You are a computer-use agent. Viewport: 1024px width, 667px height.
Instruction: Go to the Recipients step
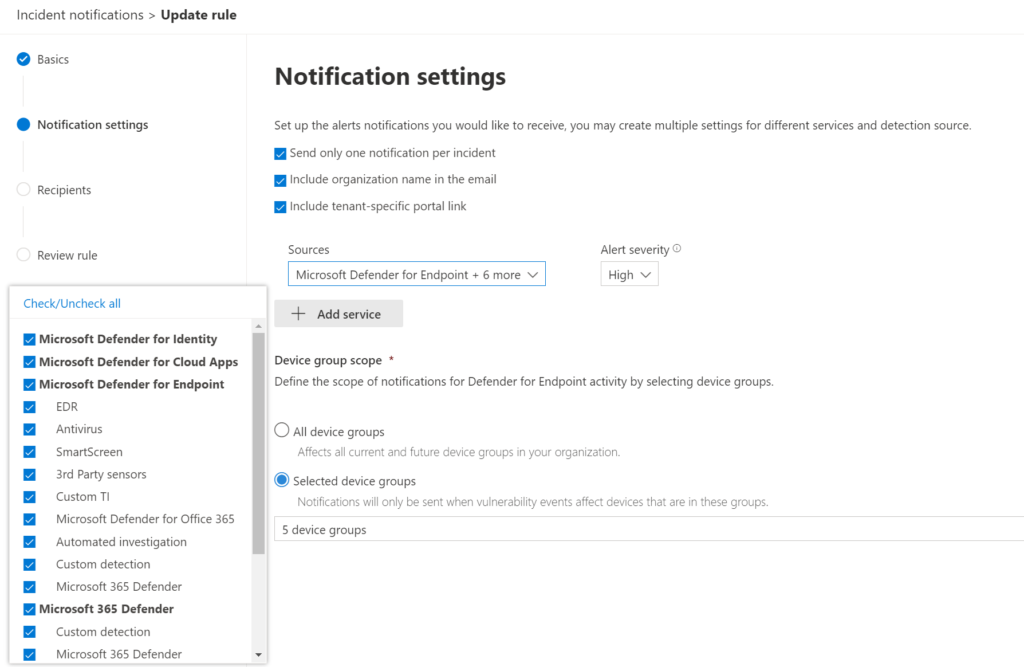point(64,190)
